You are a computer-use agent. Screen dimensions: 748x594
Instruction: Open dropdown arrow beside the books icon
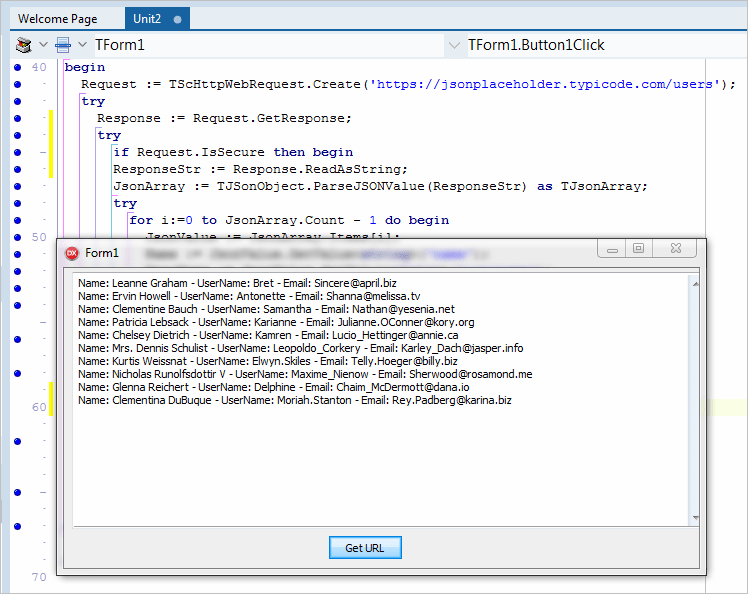coord(43,45)
